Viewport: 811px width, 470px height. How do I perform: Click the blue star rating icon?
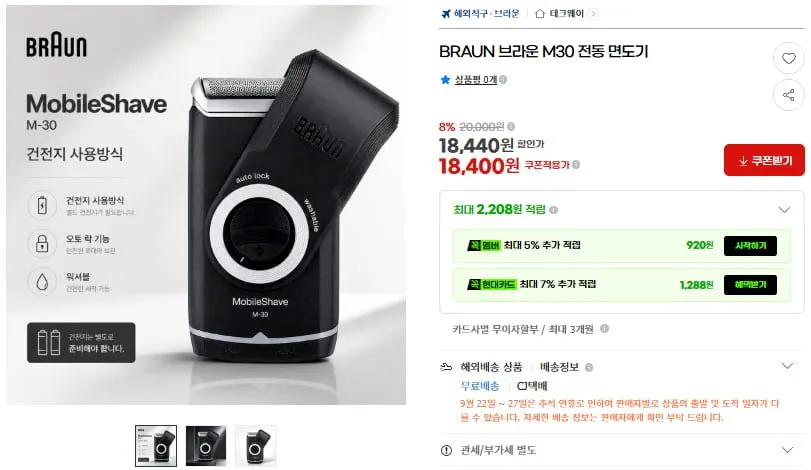tap(445, 80)
